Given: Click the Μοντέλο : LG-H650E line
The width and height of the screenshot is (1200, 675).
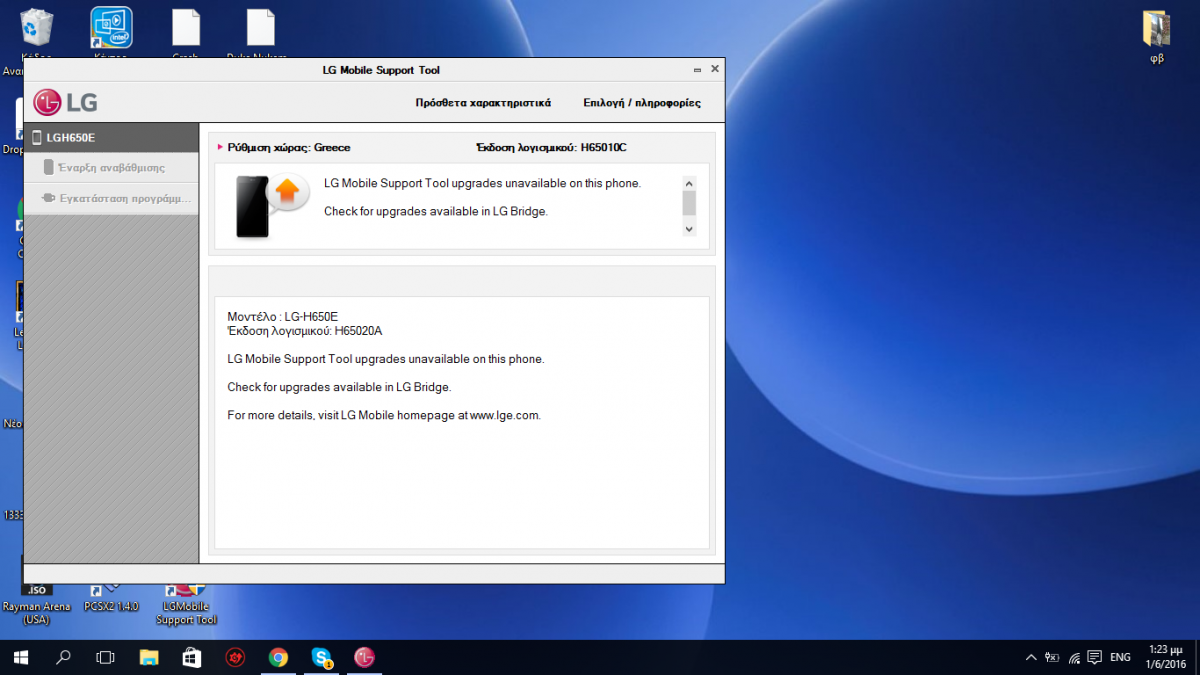Looking at the screenshot, I should click(283, 316).
